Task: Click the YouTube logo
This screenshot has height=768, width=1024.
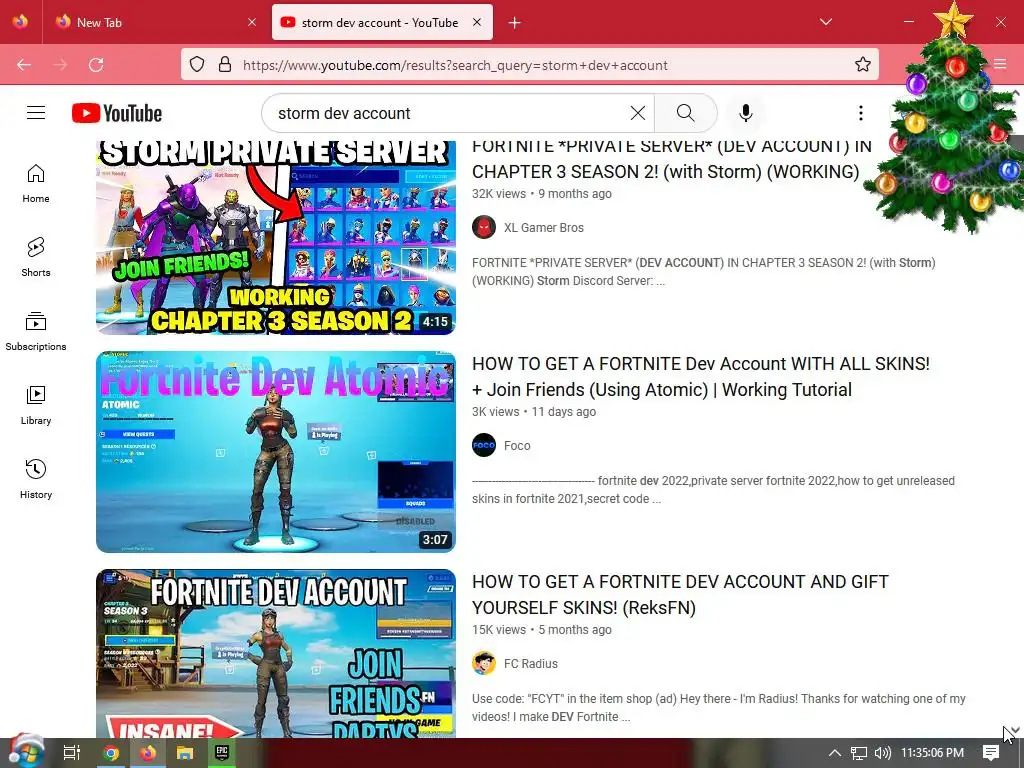Action: 117,113
